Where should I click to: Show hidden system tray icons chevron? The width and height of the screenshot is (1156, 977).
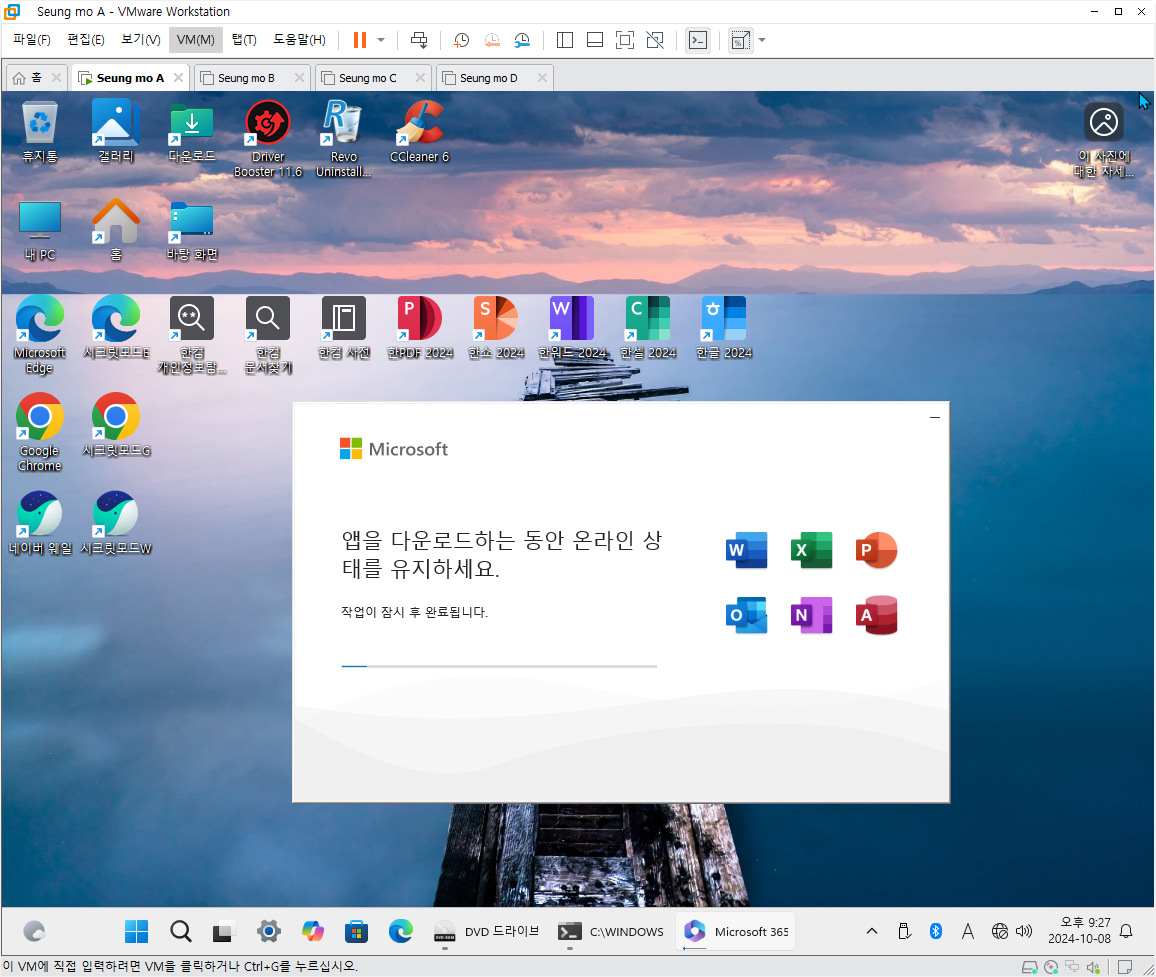click(871, 931)
